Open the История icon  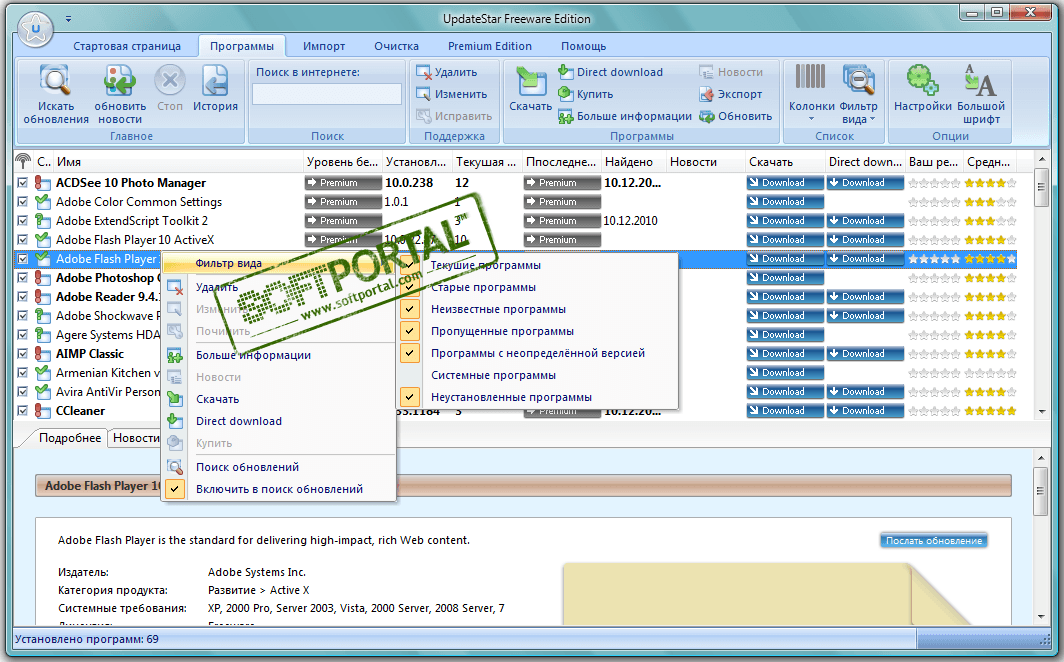click(x=215, y=81)
